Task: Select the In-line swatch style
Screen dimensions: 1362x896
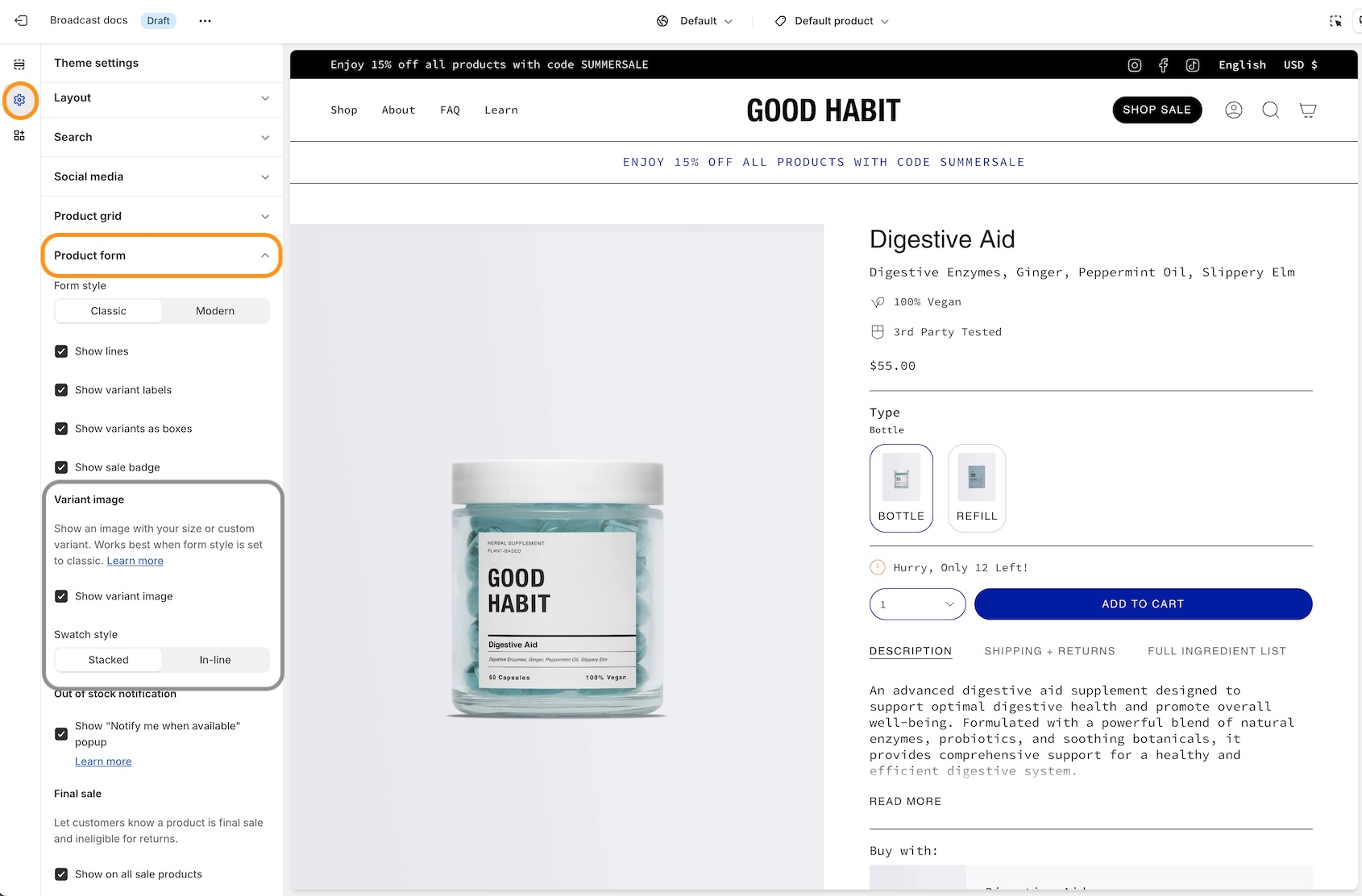Action: (x=215, y=660)
